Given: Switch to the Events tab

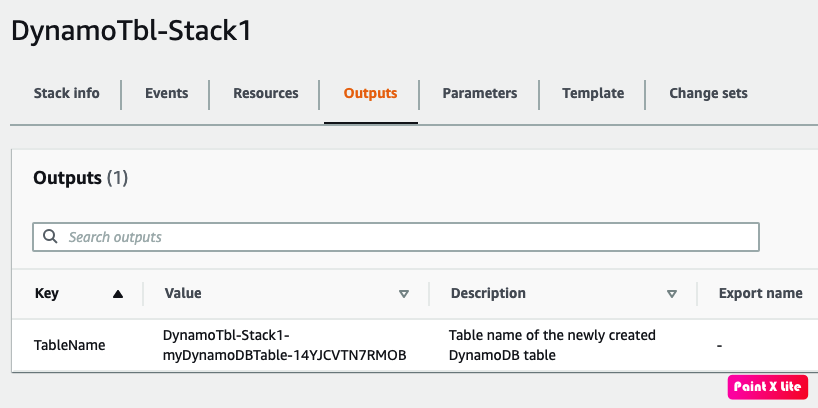Looking at the screenshot, I should pos(166,93).
